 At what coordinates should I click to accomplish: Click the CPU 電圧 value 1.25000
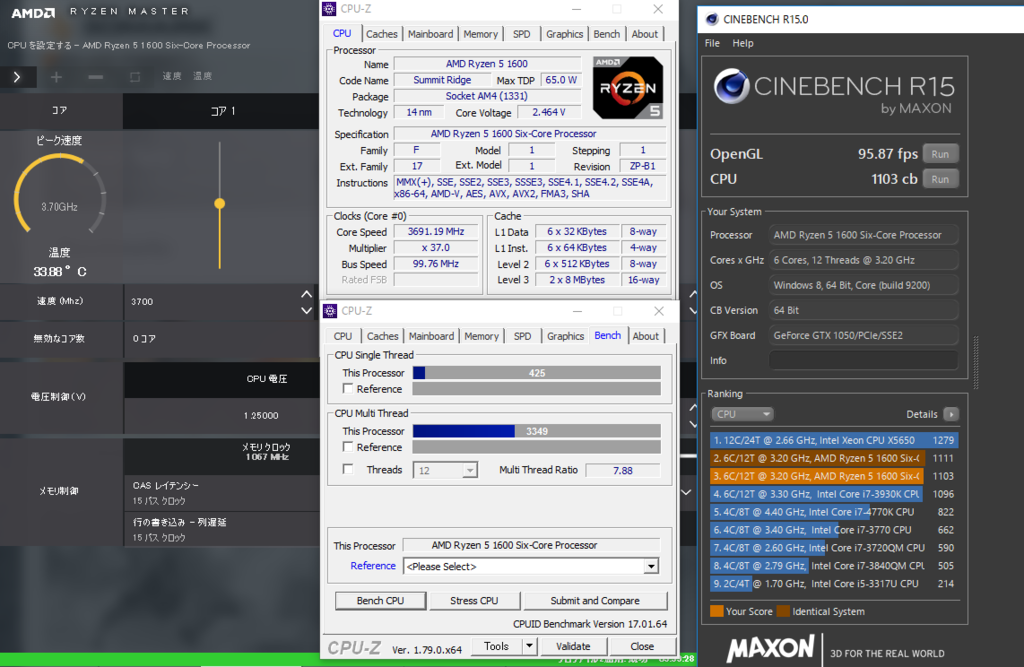[x=261, y=415]
